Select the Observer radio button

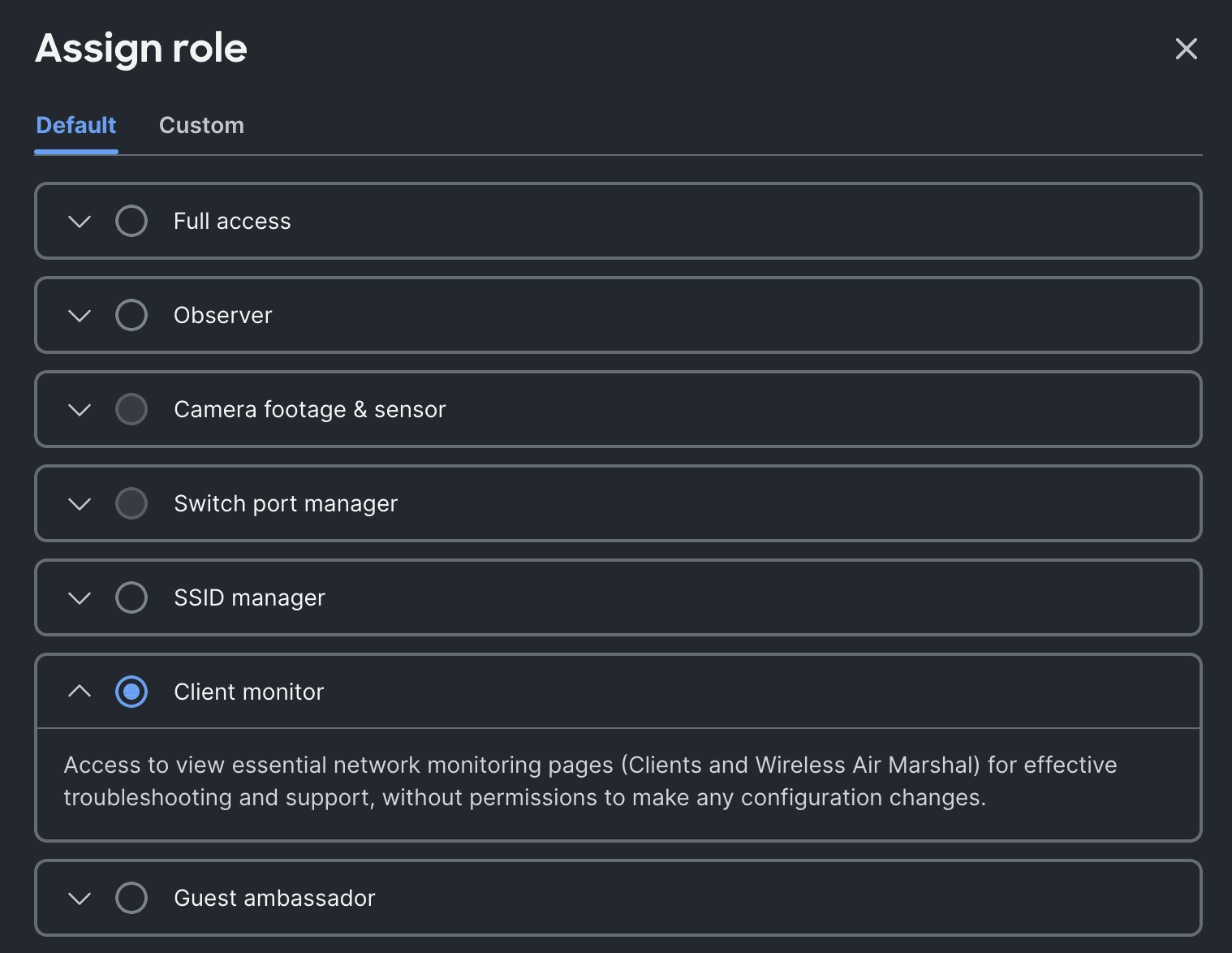(131, 315)
